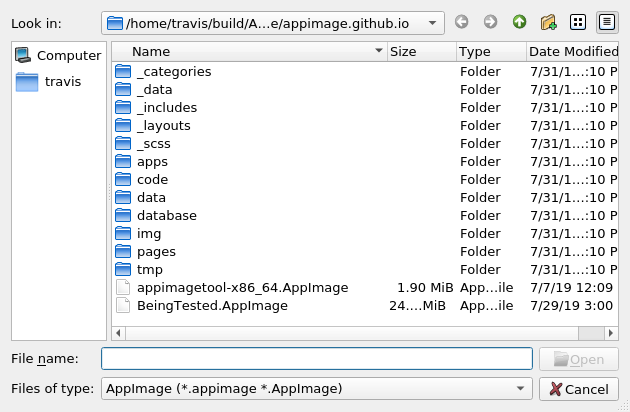This screenshot has width=630, height=412.
Task: Expand the Look in path dropdown
Action: point(432,23)
